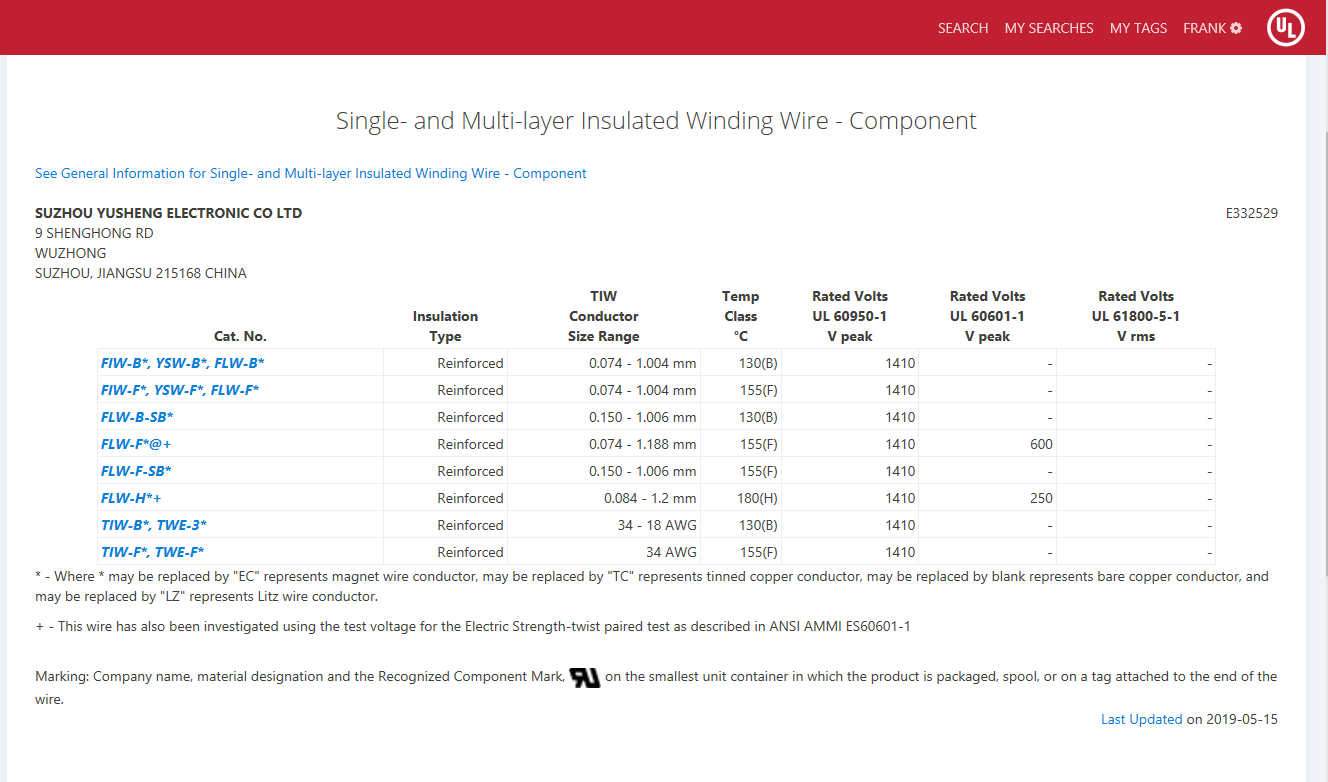The width and height of the screenshot is (1328, 782).
Task: Open MY TAGS in header
Action: click(x=1138, y=28)
